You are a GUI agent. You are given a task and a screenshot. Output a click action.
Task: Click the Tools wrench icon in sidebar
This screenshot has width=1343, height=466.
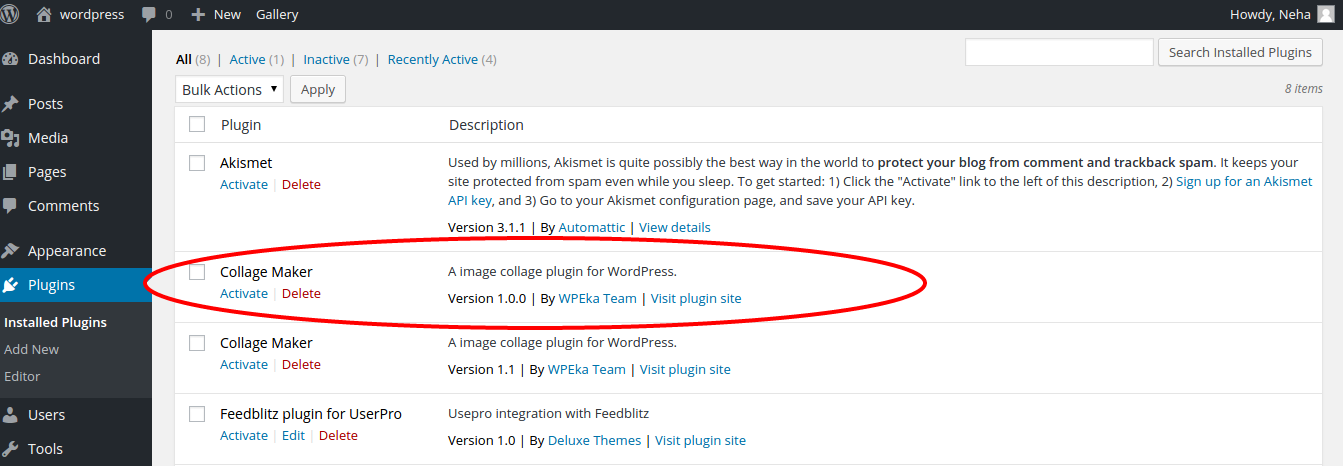coord(11,449)
